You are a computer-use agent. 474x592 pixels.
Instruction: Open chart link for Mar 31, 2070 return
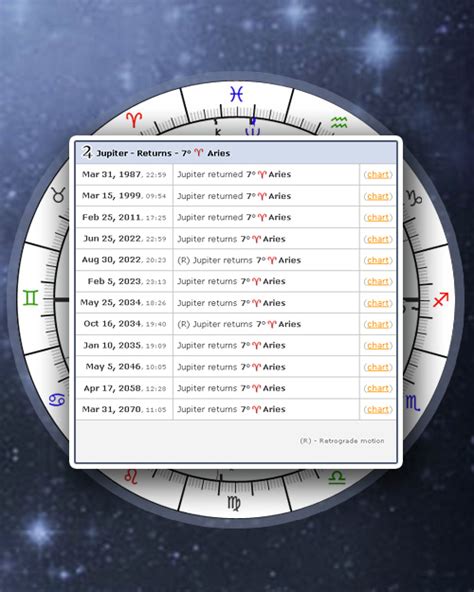tap(378, 409)
